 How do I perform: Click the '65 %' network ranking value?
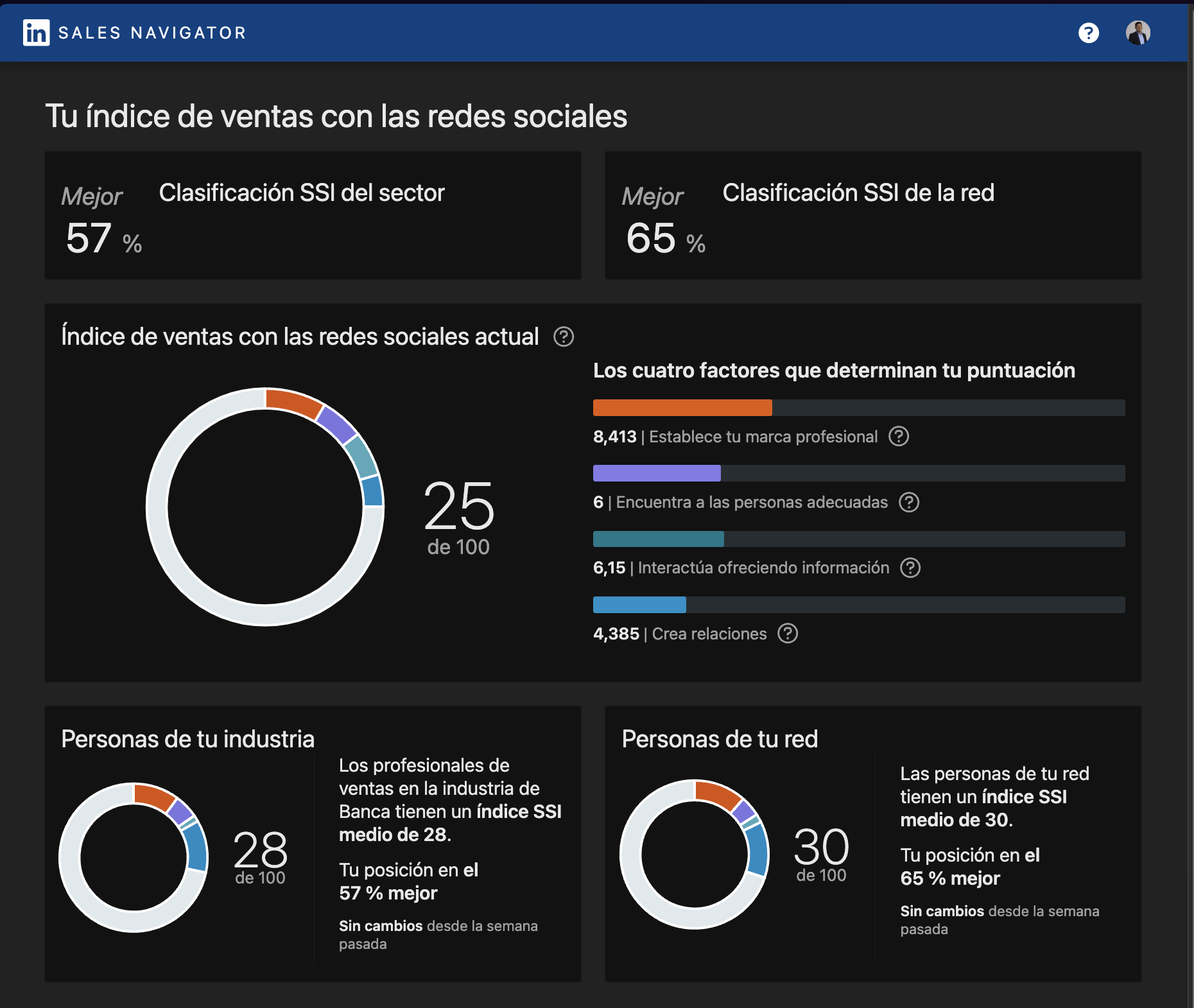point(666,238)
